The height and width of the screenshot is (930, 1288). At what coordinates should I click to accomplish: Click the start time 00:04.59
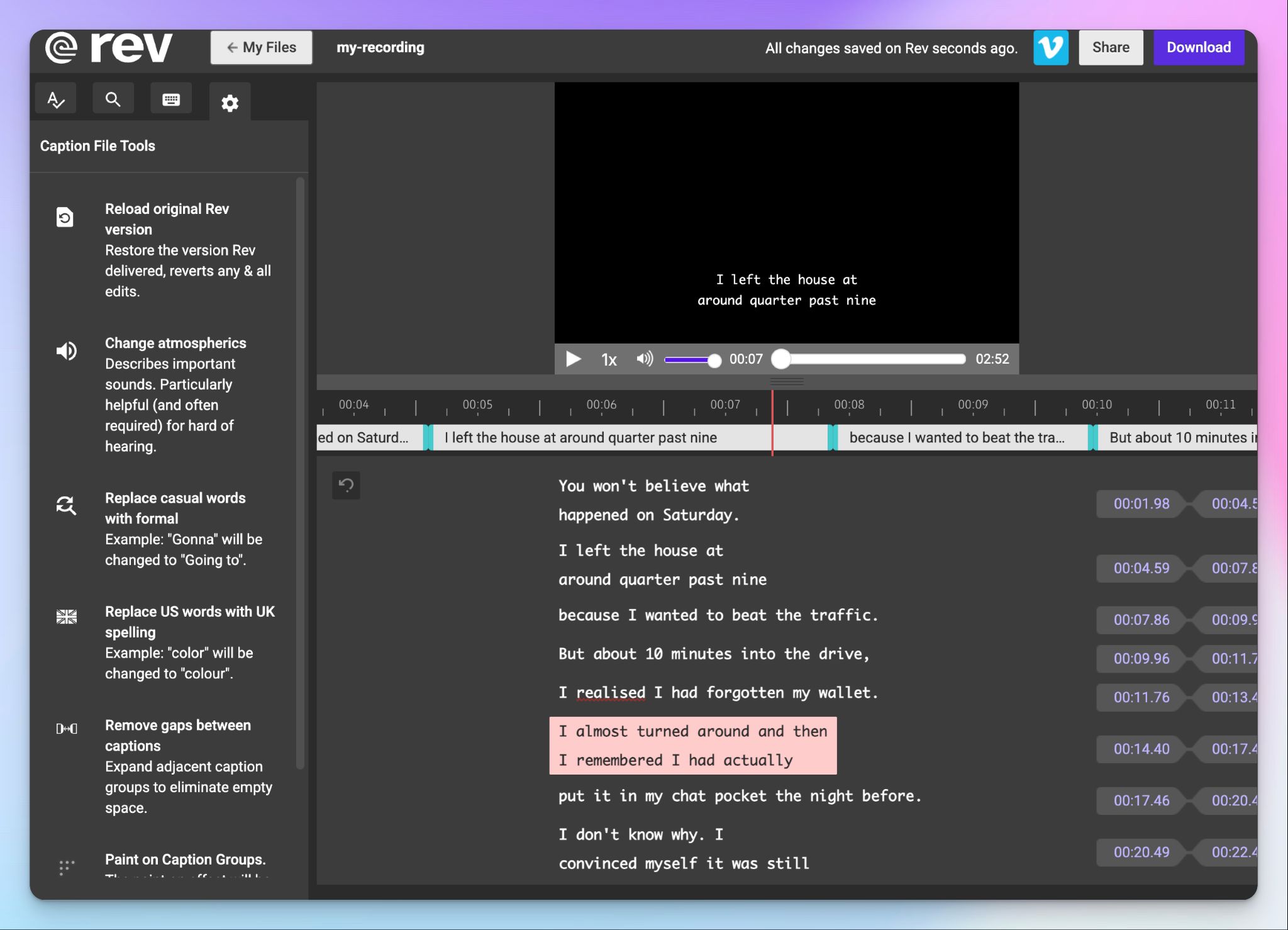coord(1141,568)
